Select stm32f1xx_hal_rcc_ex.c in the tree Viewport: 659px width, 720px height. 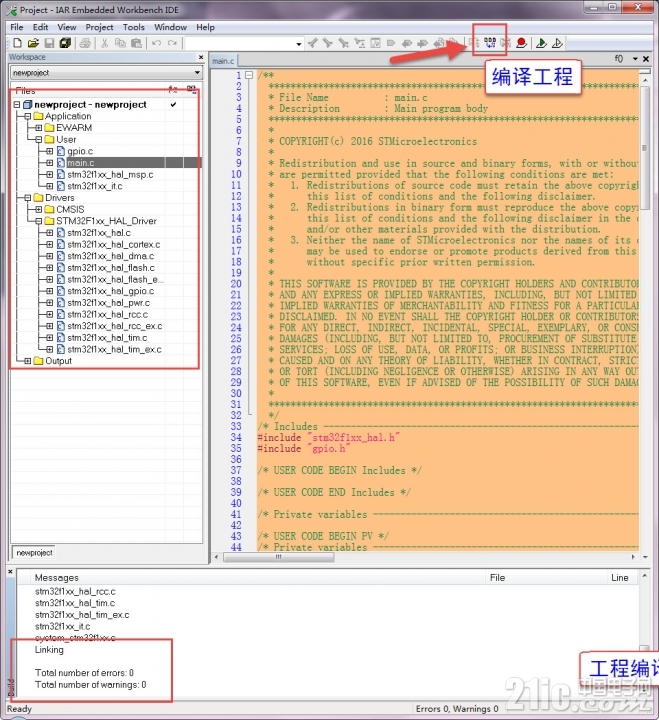point(114,326)
